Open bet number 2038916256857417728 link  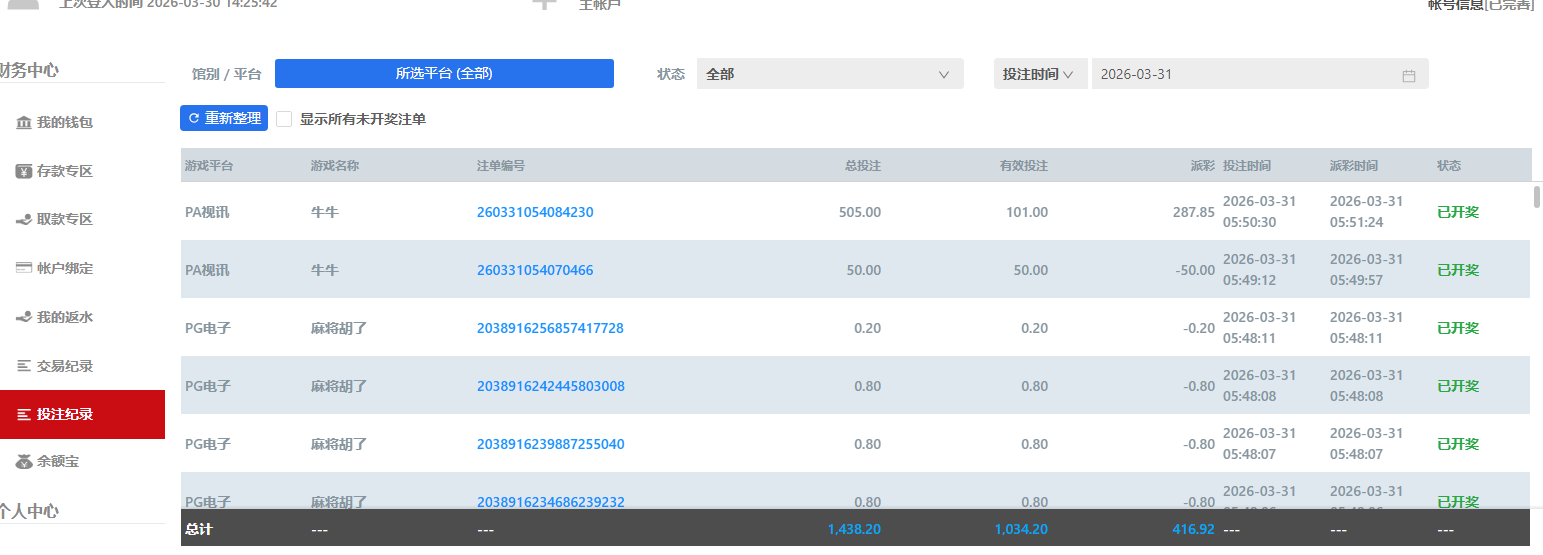[550, 328]
